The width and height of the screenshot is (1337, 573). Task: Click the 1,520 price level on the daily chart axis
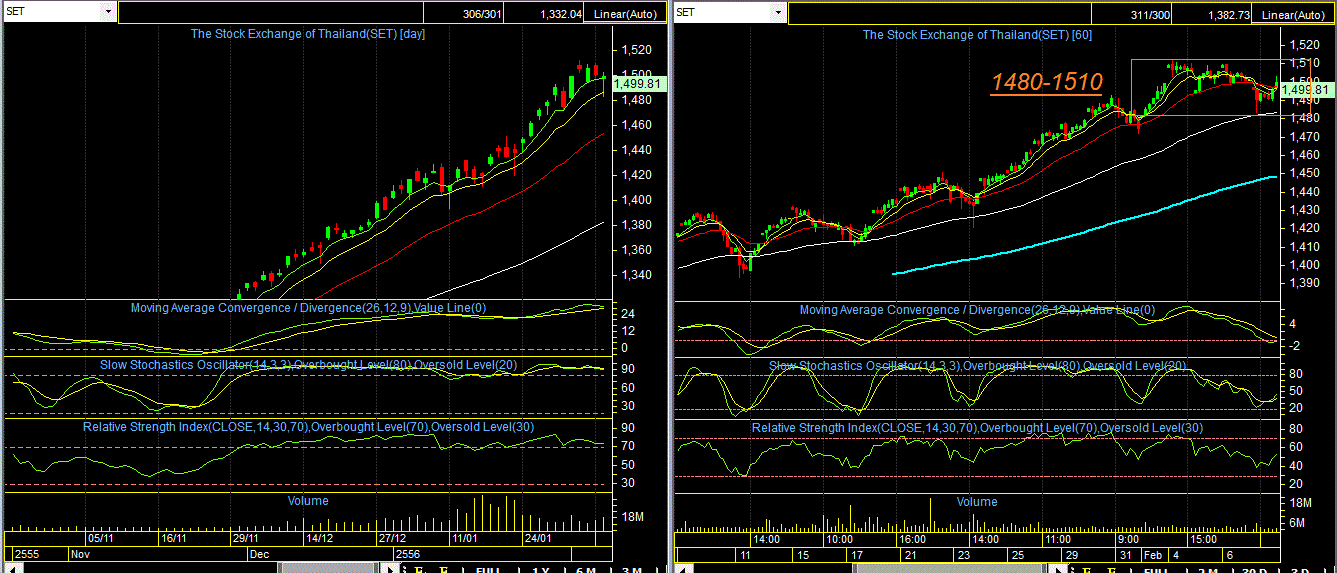point(636,50)
